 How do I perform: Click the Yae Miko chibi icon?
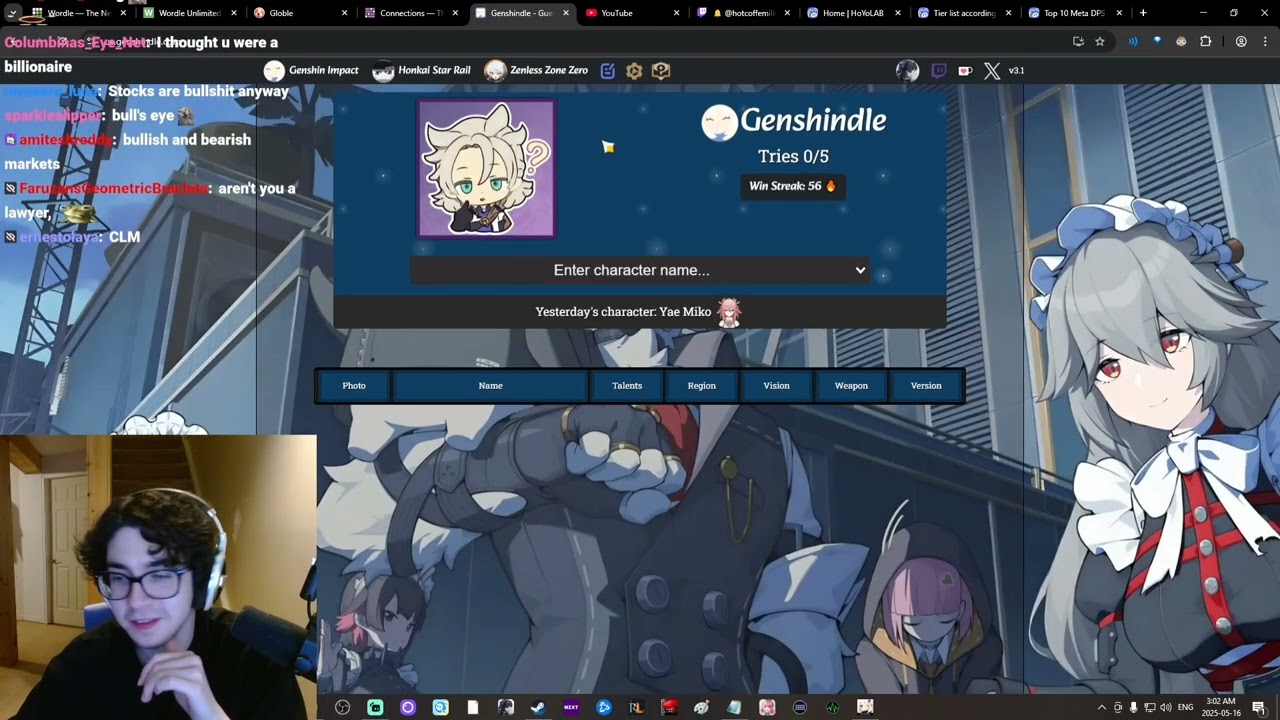click(729, 312)
